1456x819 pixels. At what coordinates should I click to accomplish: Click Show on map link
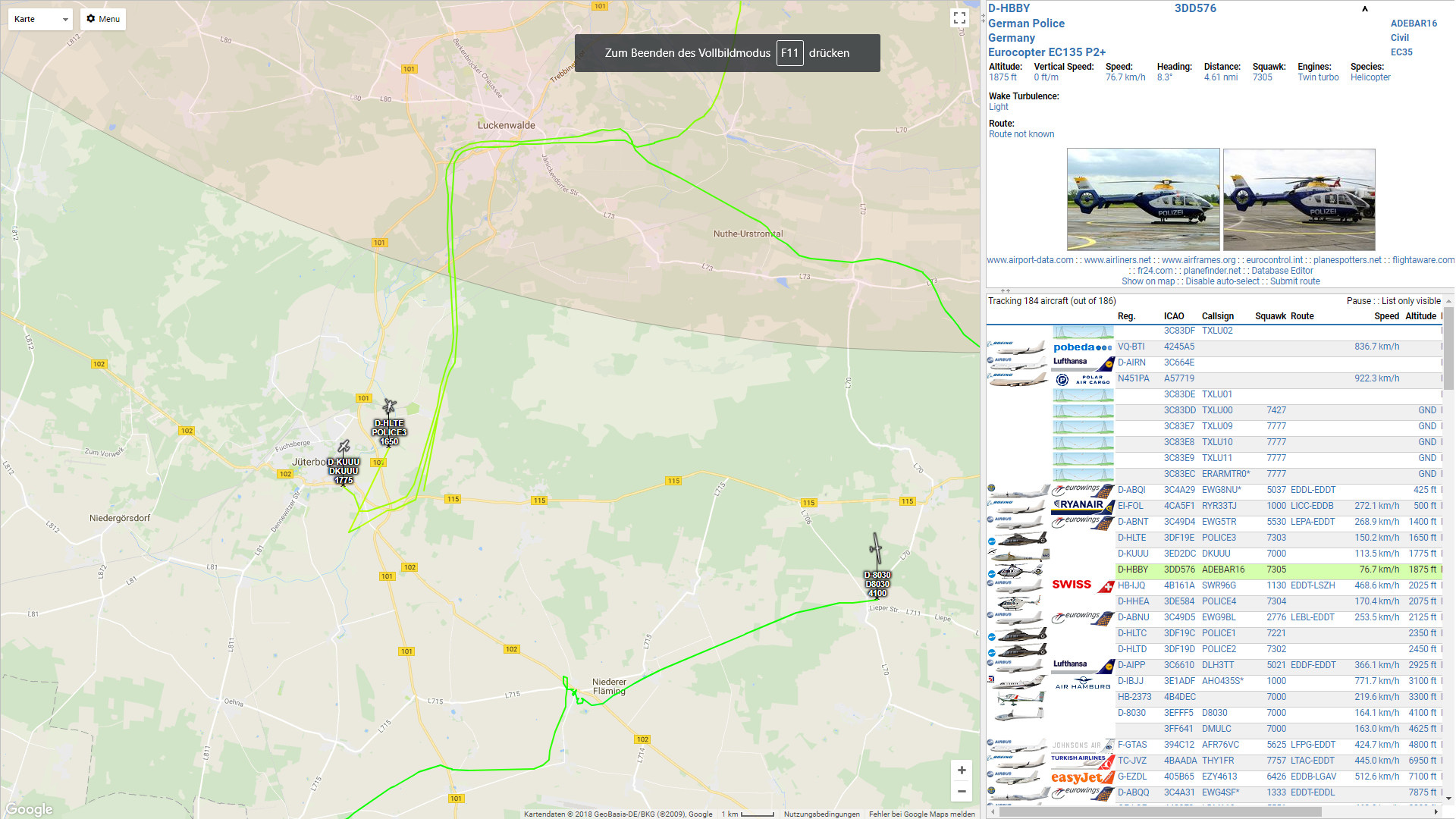click(1148, 281)
